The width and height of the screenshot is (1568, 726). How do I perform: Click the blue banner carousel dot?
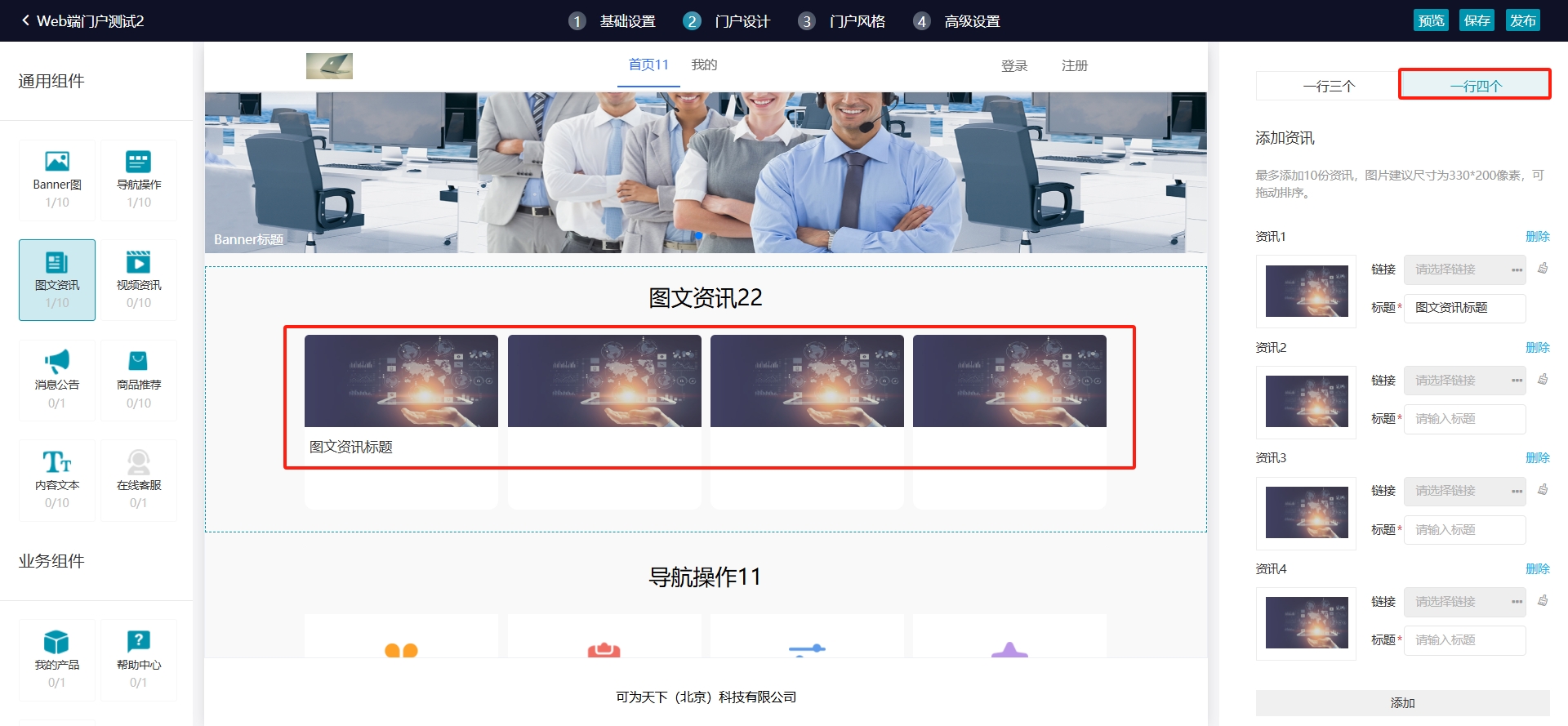click(698, 235)
